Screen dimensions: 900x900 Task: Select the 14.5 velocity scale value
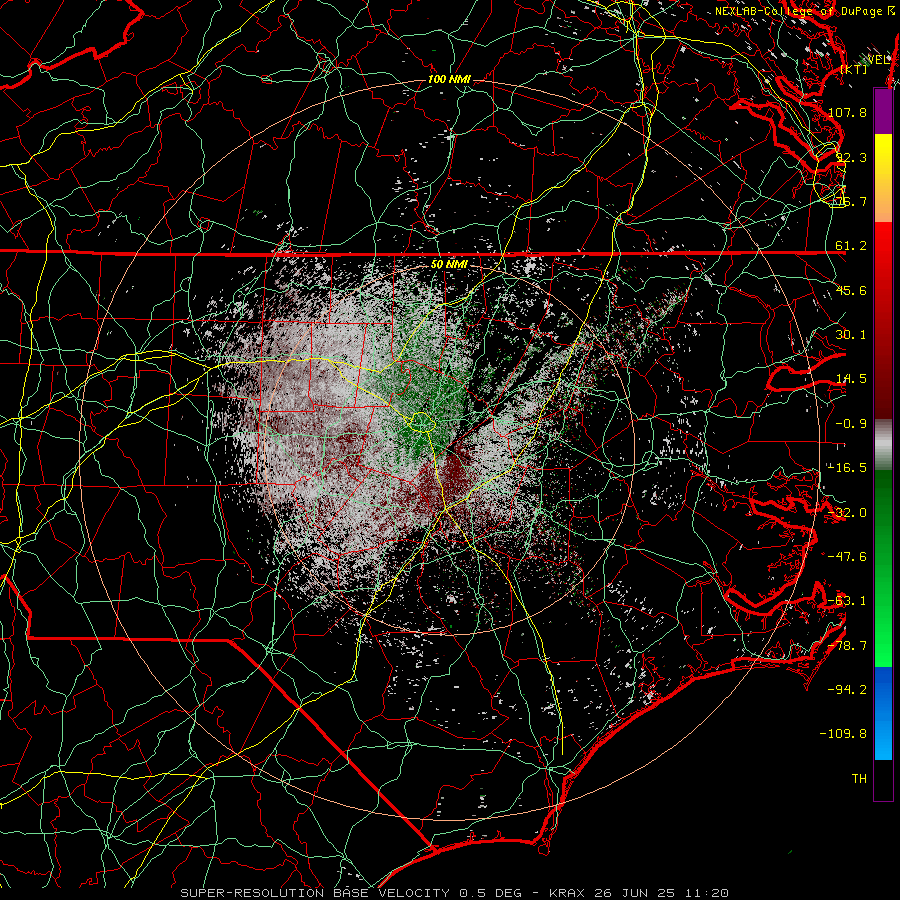[x=851, y=379]
